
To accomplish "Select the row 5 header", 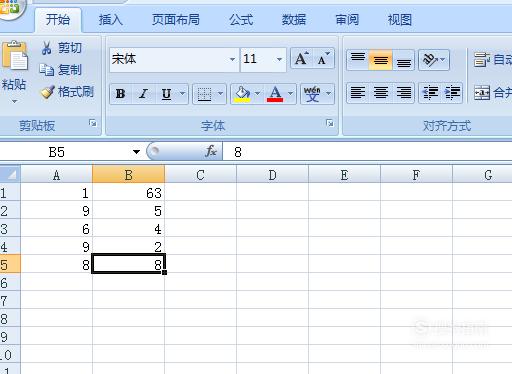I will 10,265.
